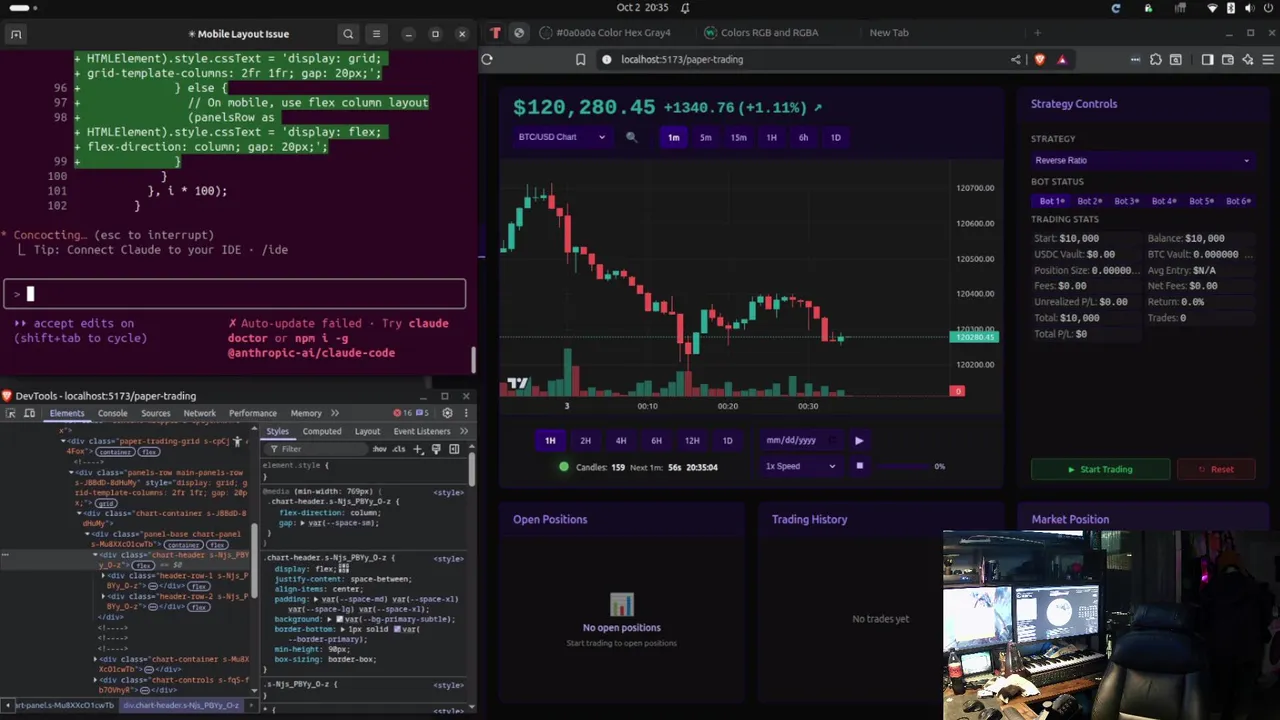Switch to the Console tab in DevTools
The width and height of the screenshot is (1280, 720).
click(x=112, y=413)
